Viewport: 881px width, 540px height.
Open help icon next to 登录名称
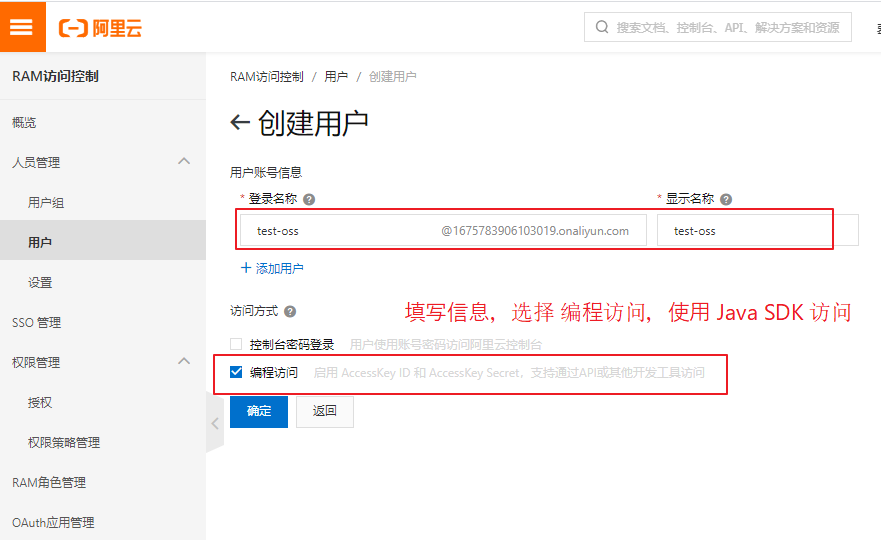309,199
